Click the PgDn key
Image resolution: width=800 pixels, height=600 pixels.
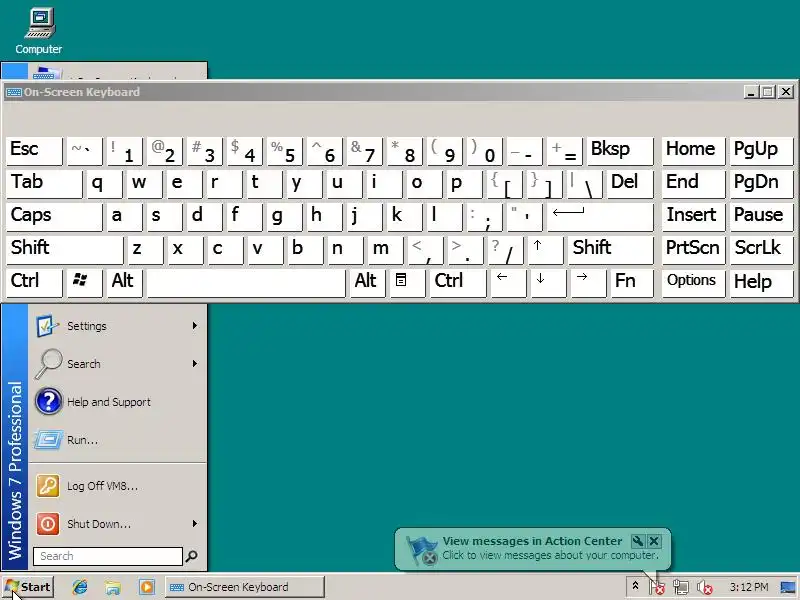[x=761, y=184]
